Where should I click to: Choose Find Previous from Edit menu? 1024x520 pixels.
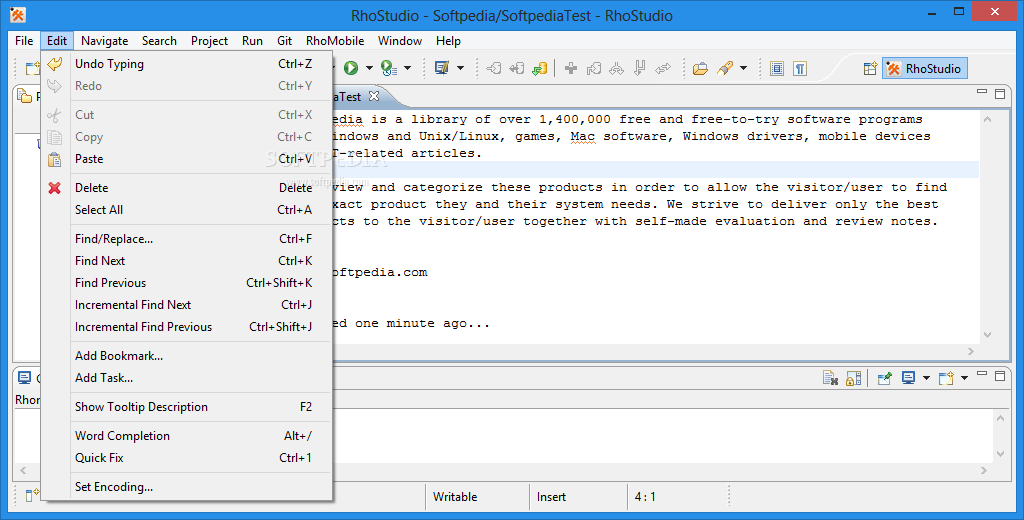coord(187,283)
